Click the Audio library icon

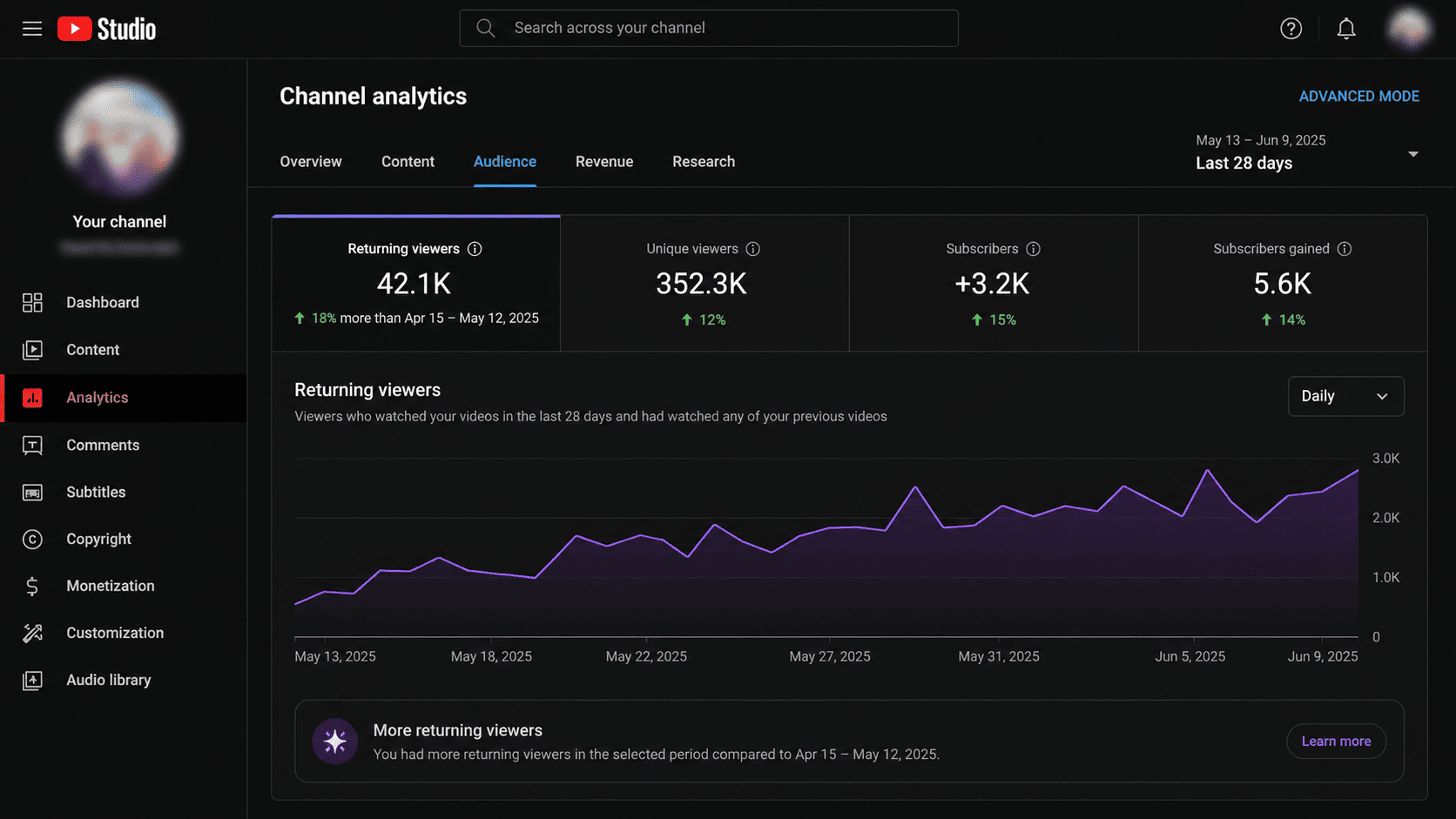[32, 681]
